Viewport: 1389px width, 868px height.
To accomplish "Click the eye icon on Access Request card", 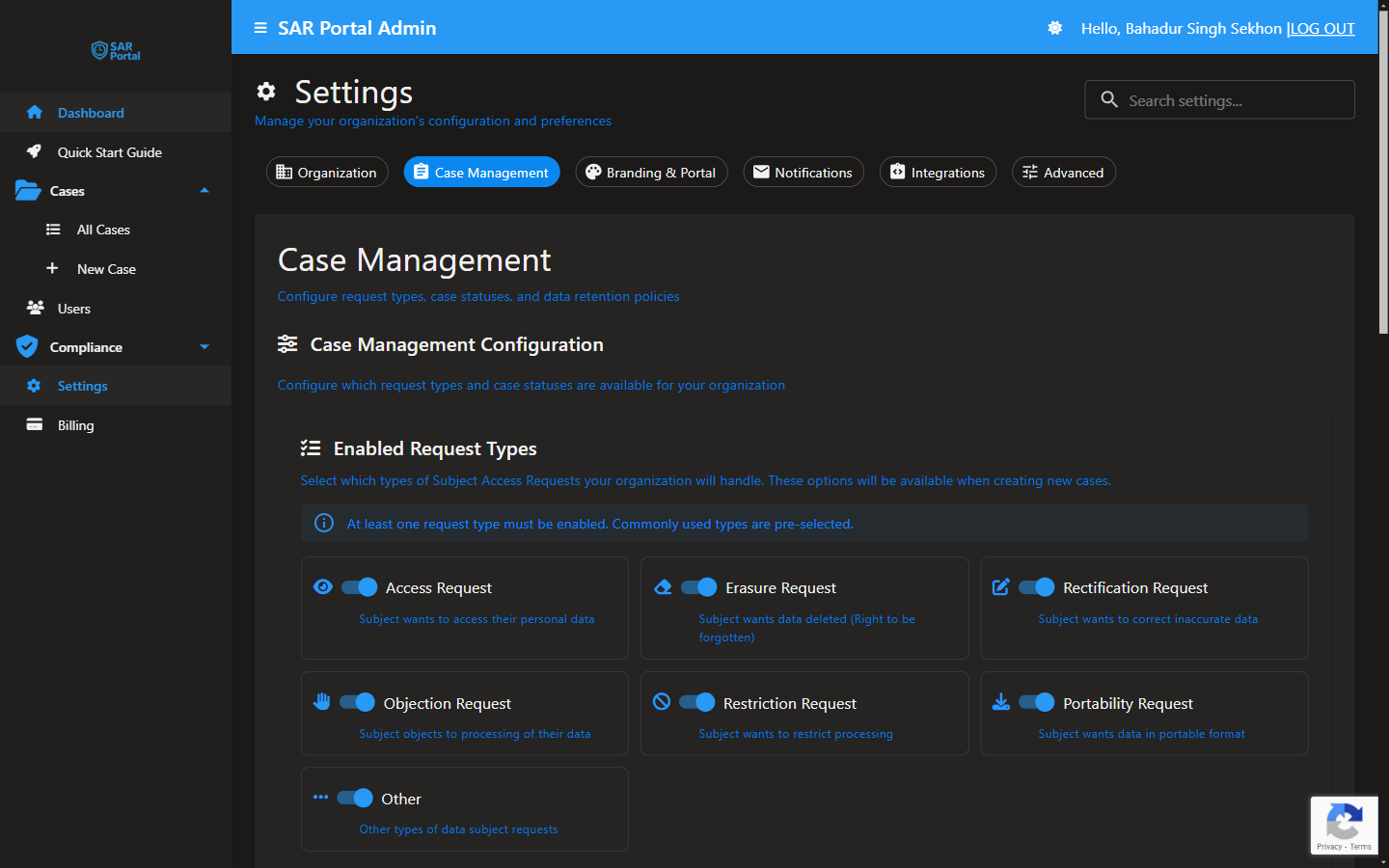I will tap(324, 586).
